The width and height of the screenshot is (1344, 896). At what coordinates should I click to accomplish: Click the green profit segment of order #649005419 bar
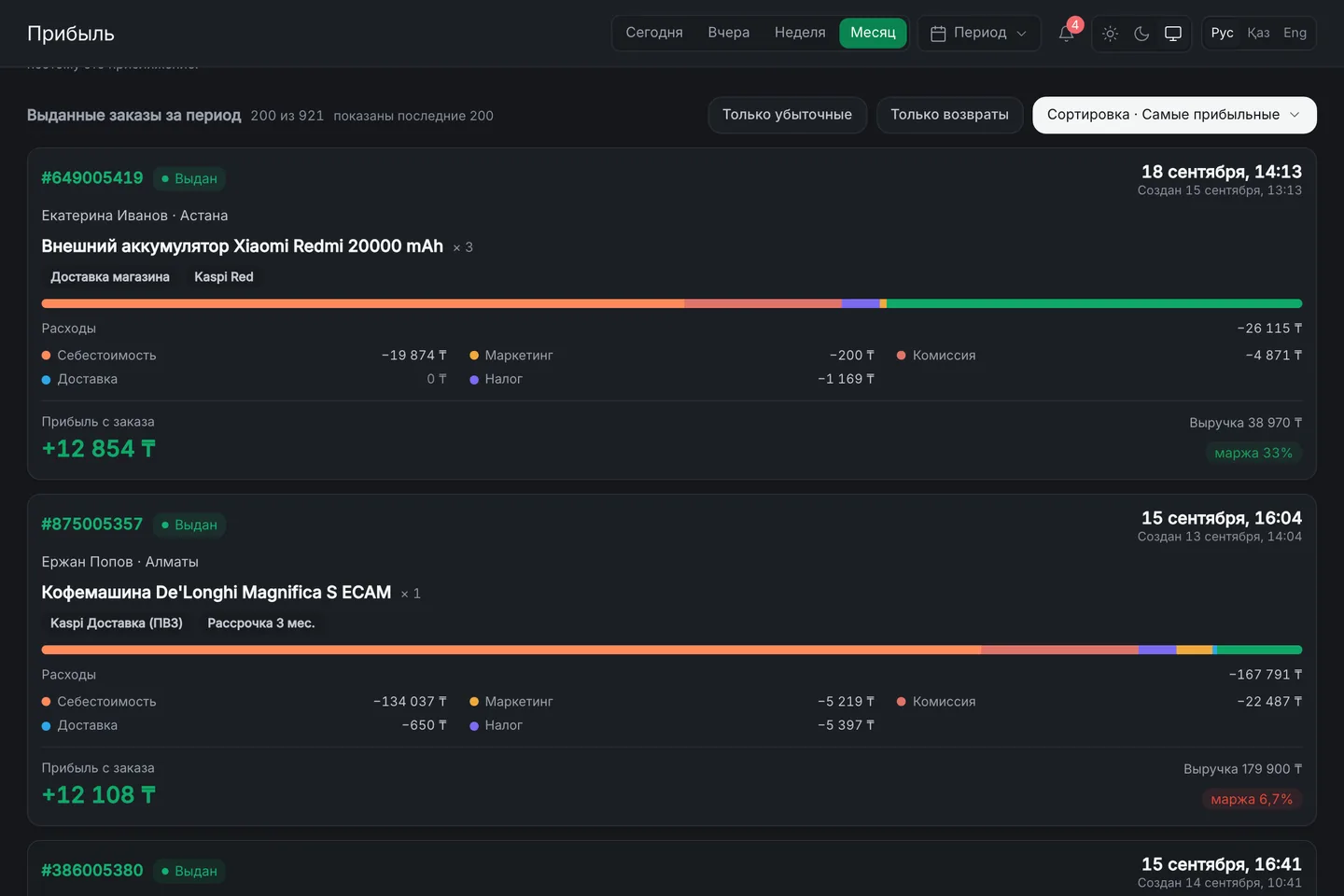click(1094, 303)
